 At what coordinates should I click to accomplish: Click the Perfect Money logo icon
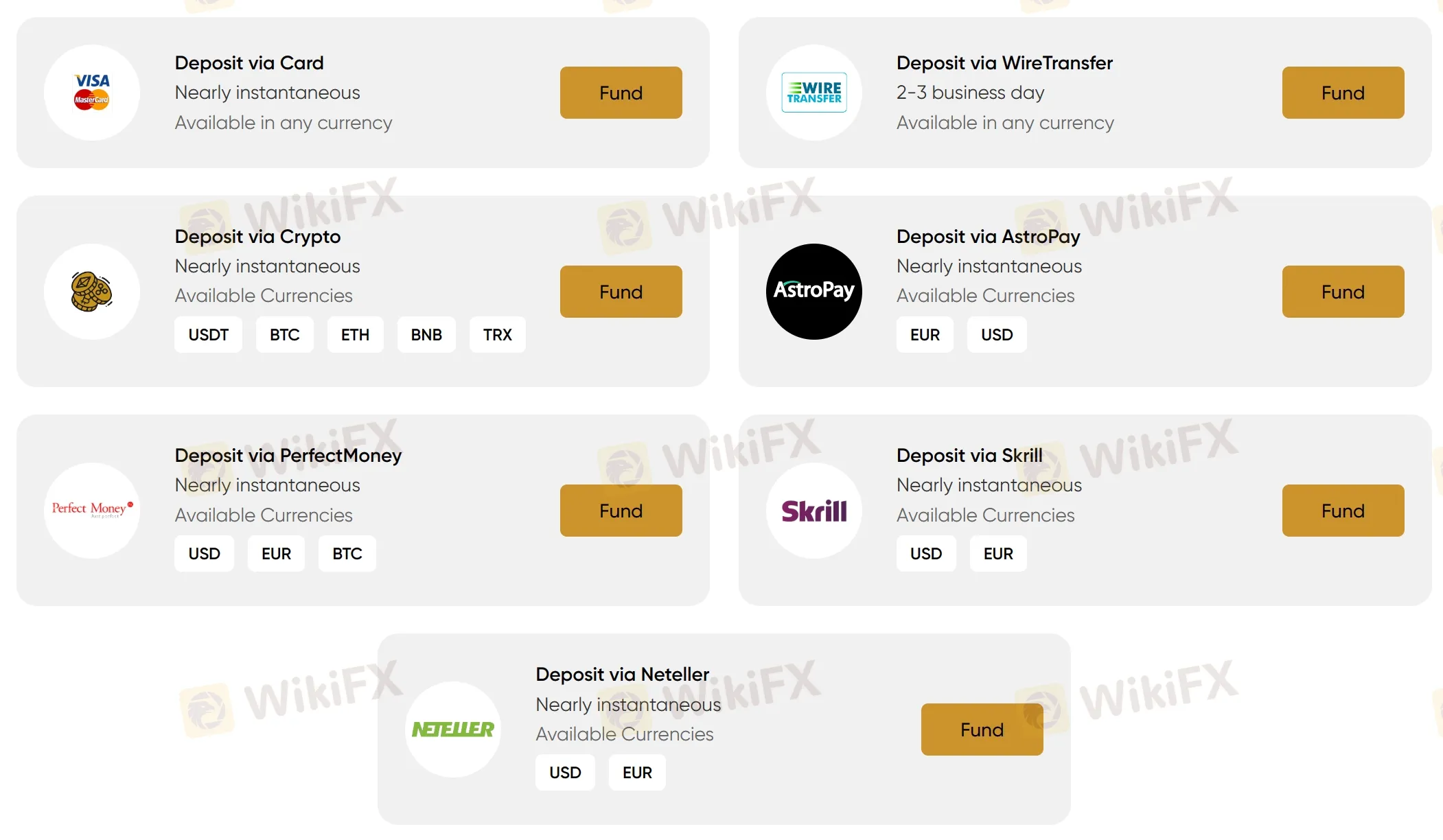(92, 511)
